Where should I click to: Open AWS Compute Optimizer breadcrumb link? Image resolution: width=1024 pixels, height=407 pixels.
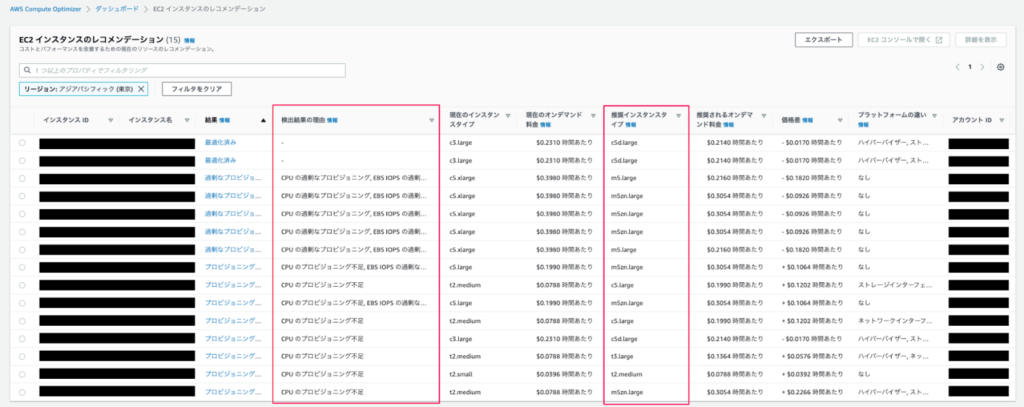[x=45, y=9]
